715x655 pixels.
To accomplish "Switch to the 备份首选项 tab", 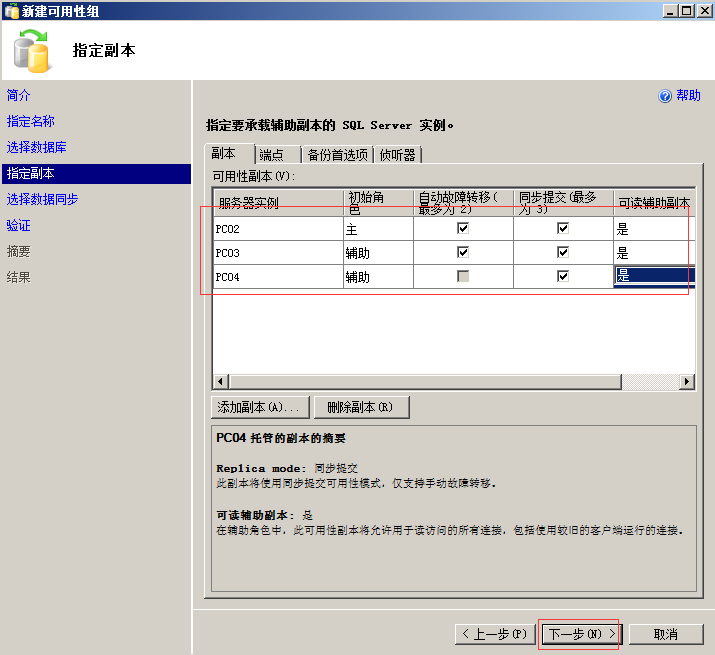I will pyautogui.click(x=337, y=155).
